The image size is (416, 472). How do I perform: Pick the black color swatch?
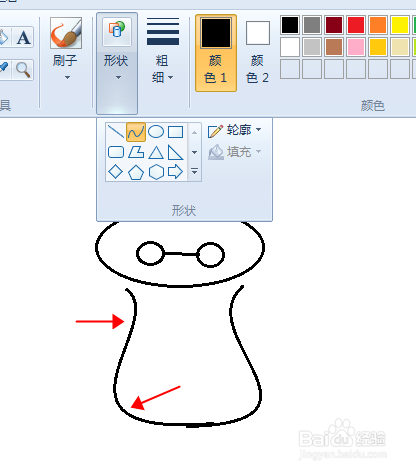coord(290,25)
